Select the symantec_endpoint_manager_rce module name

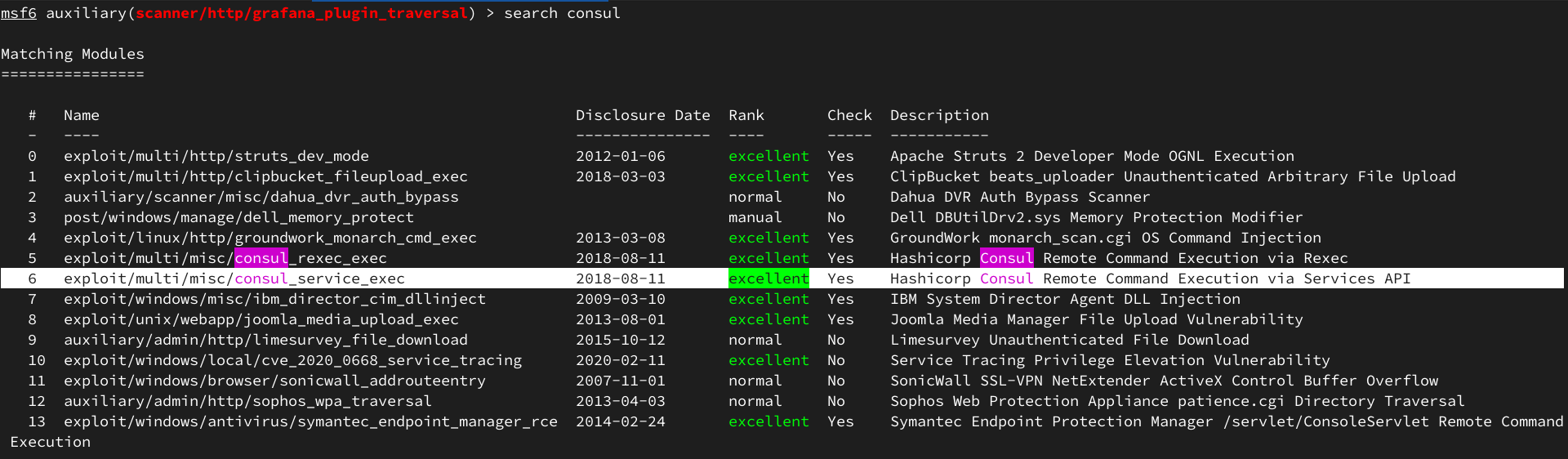click(x=310, y=421)
